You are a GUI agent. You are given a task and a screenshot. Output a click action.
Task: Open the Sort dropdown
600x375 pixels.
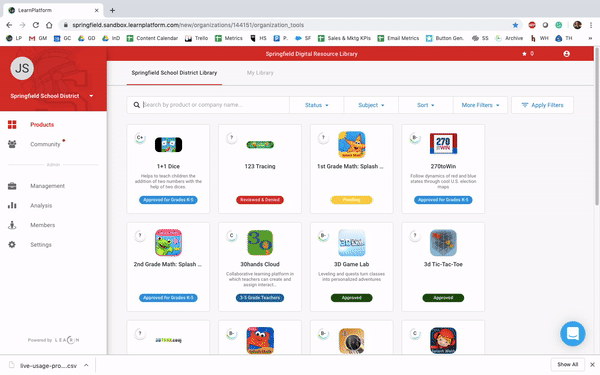426,105
